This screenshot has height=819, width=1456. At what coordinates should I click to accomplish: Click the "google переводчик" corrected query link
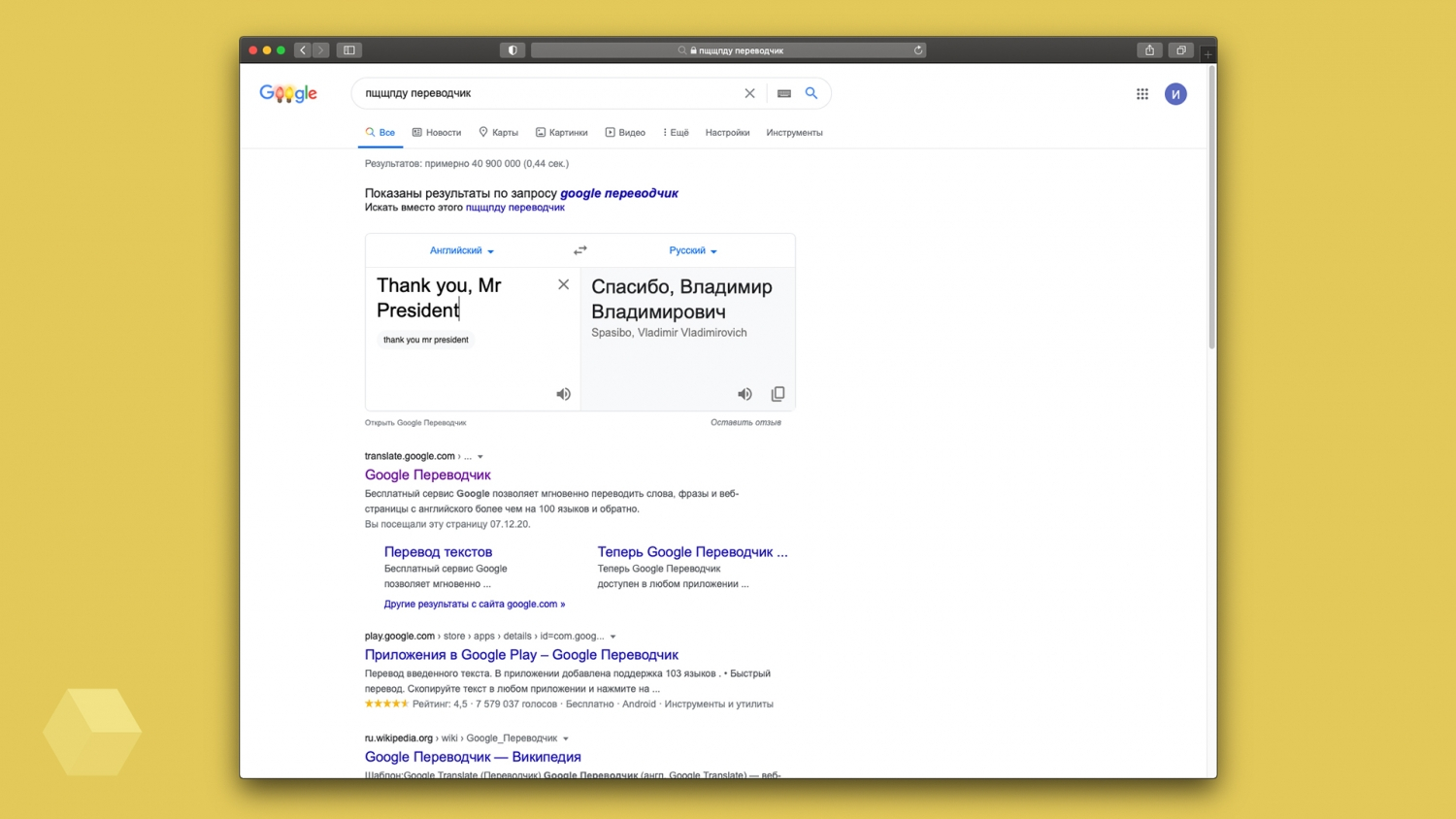coord(619,193)
